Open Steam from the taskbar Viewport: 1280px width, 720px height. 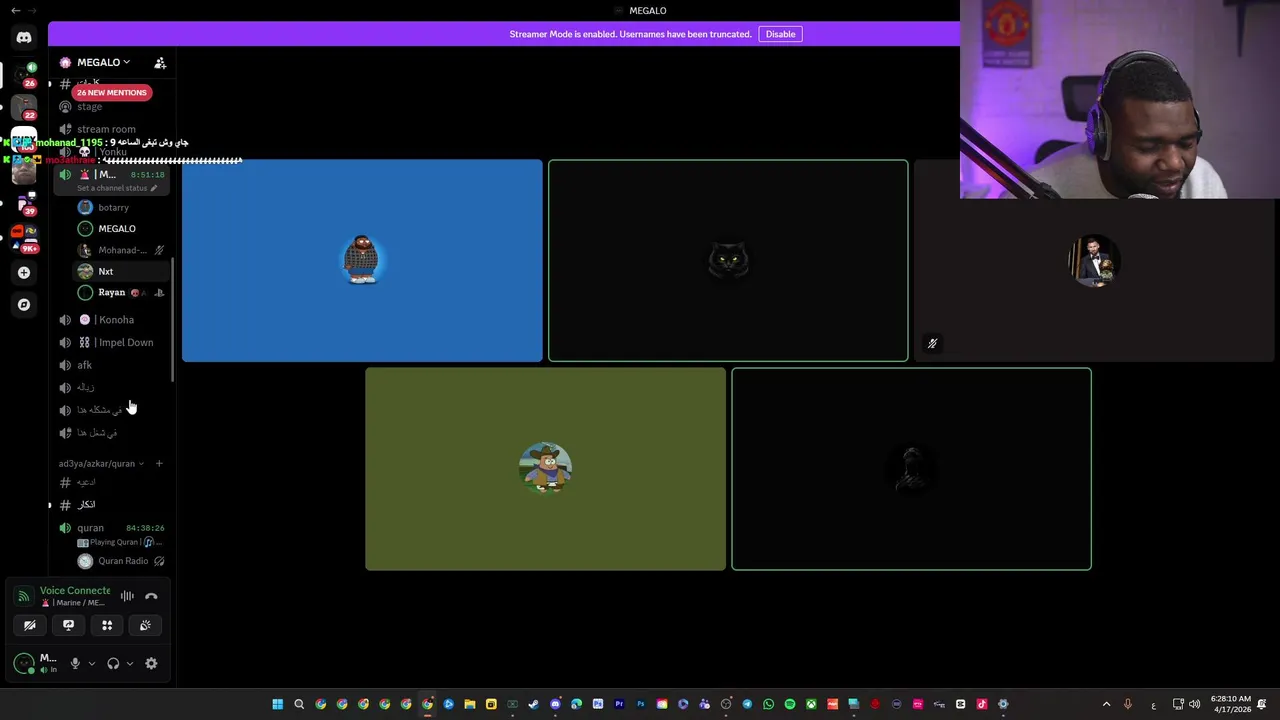[x=534, y=704]
